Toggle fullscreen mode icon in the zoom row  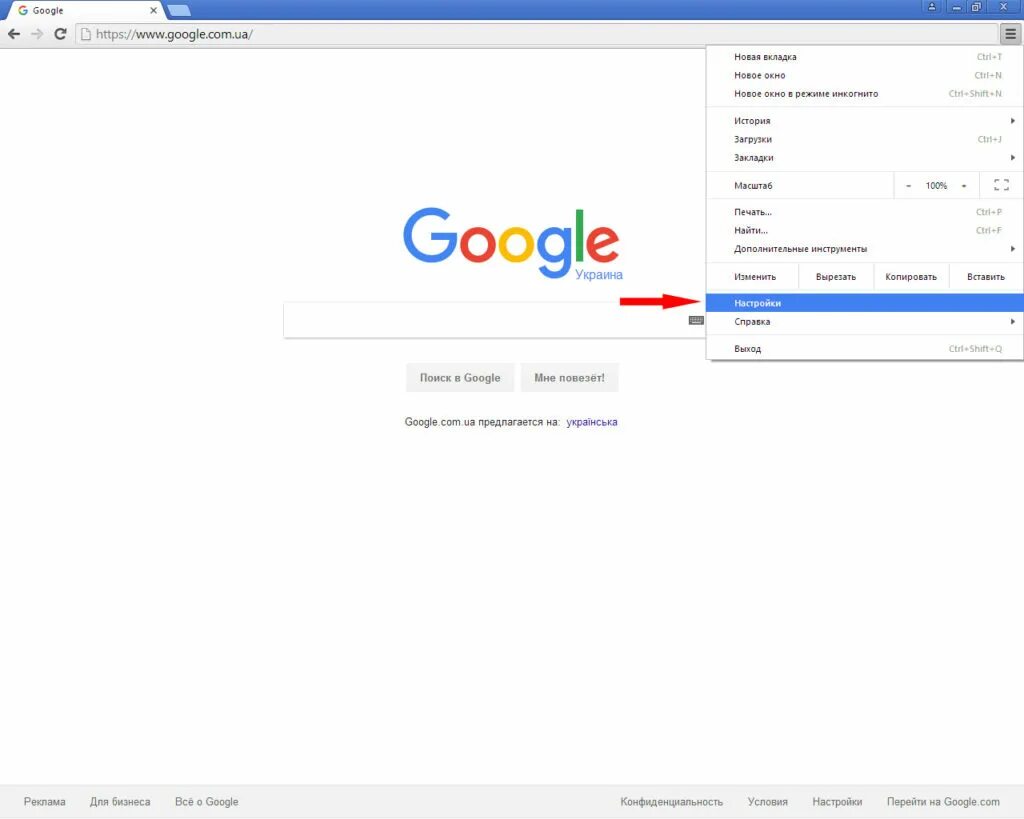(x=1001, y=185)
